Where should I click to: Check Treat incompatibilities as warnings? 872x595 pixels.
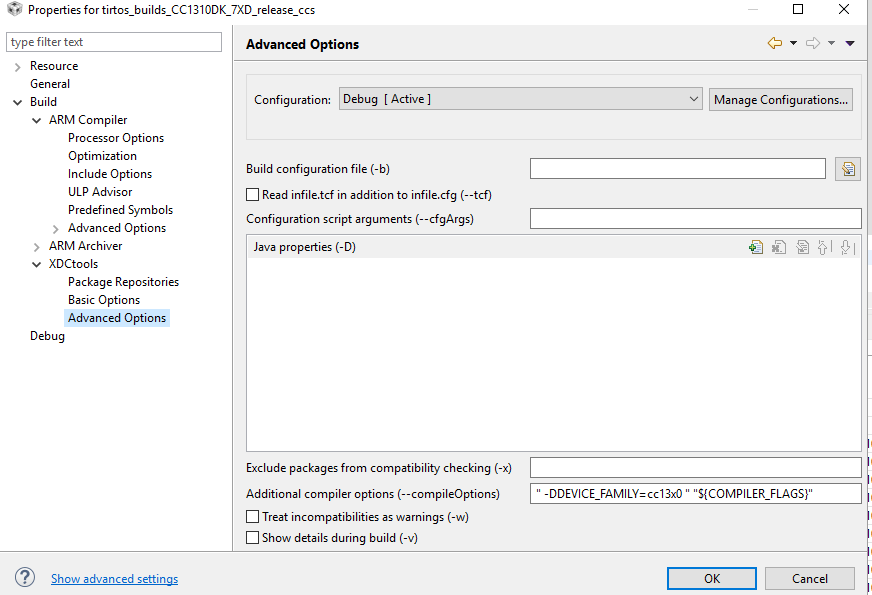pos(253,517)
